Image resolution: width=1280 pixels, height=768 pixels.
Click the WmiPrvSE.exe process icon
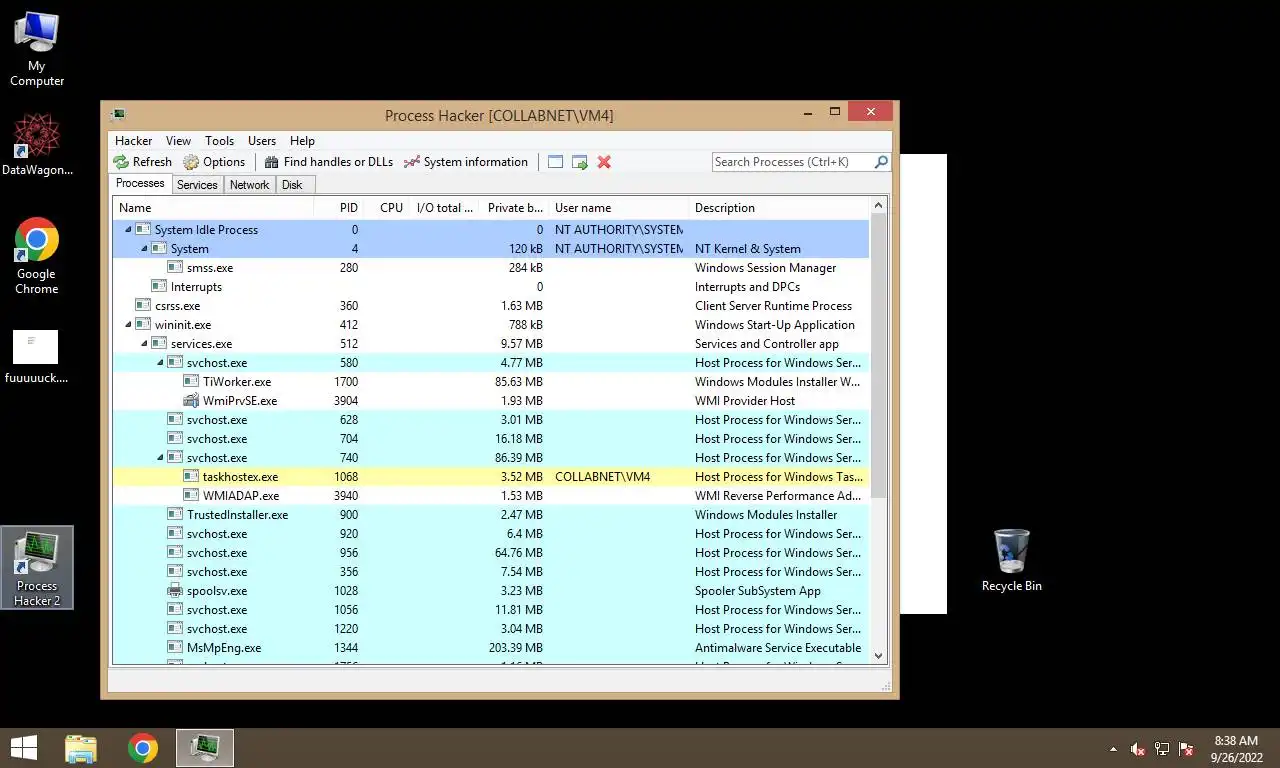[192, 401]
